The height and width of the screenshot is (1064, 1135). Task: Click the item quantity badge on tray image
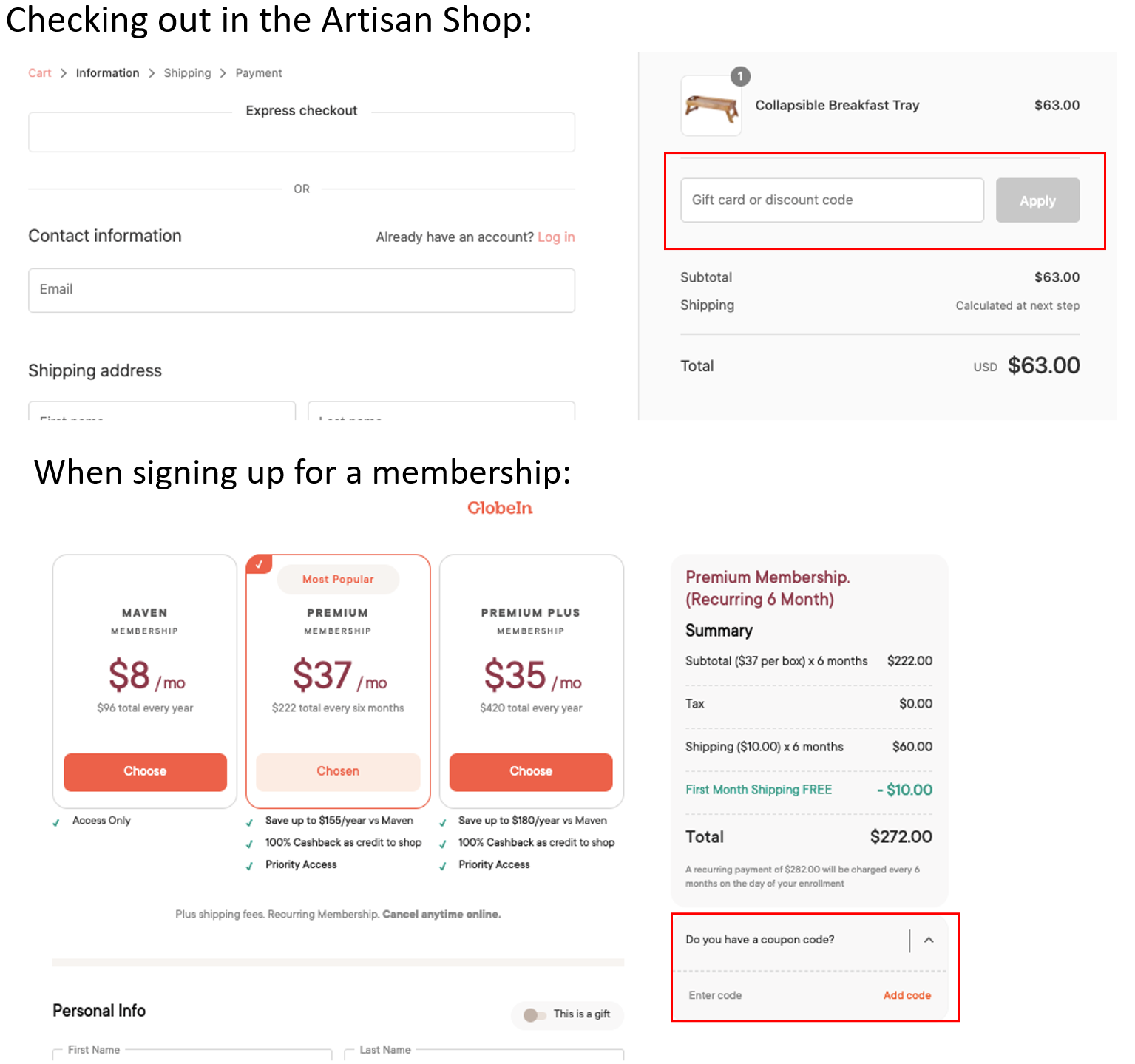tap(740, 76)
